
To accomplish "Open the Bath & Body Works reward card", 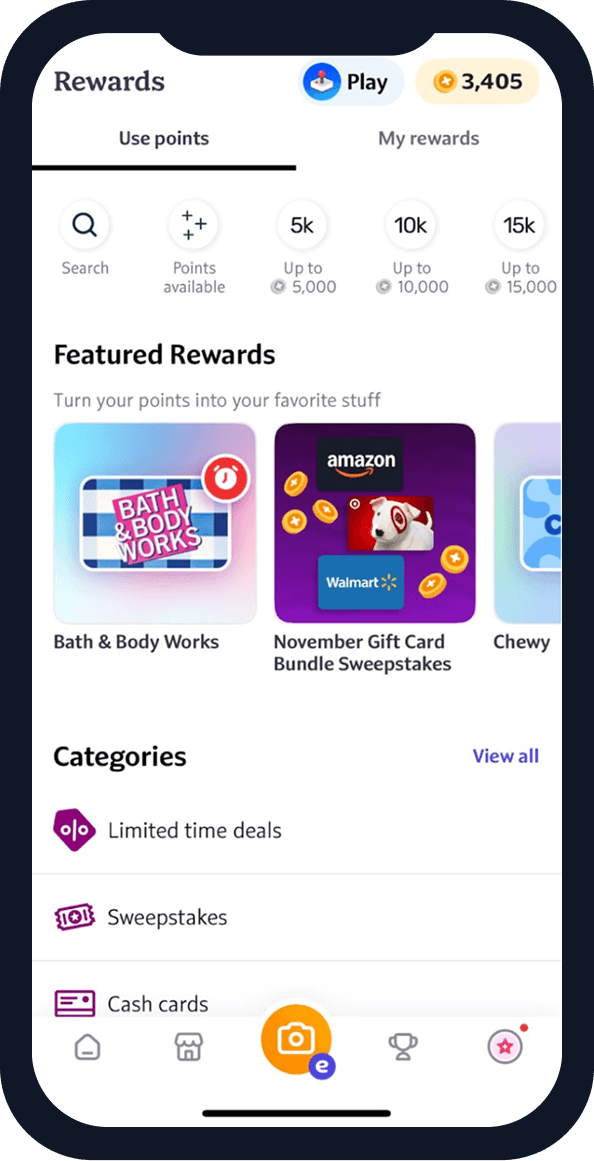I will tap(155, 538).
